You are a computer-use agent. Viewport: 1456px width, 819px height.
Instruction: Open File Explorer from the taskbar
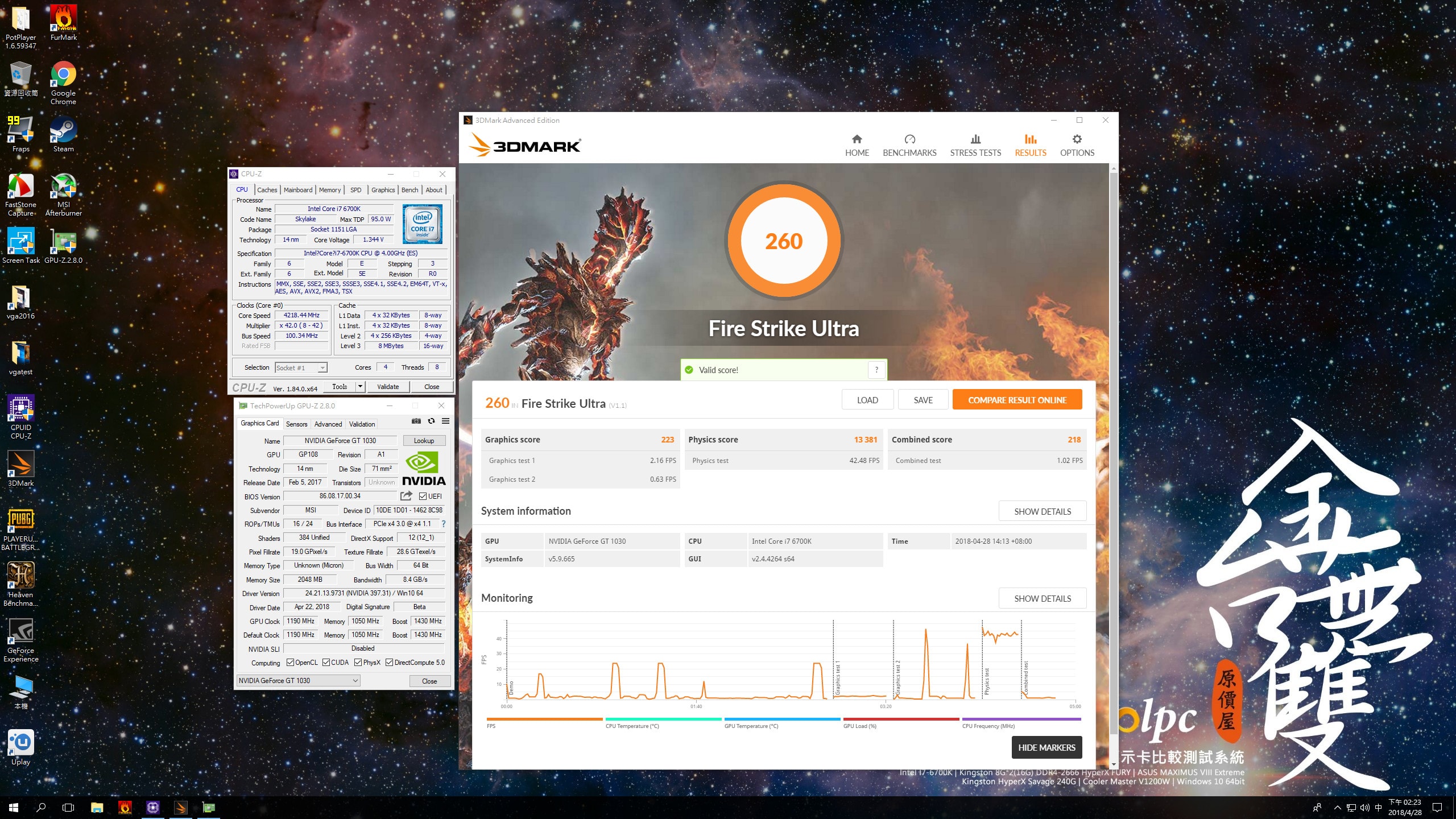(97, 808)
